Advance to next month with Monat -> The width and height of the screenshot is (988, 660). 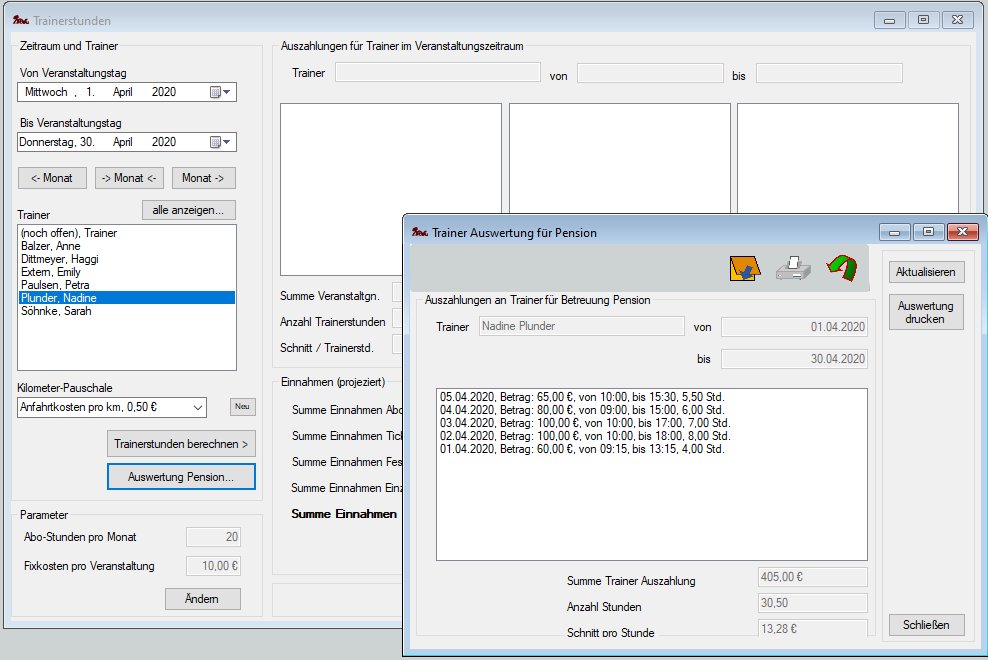(204, 178)
